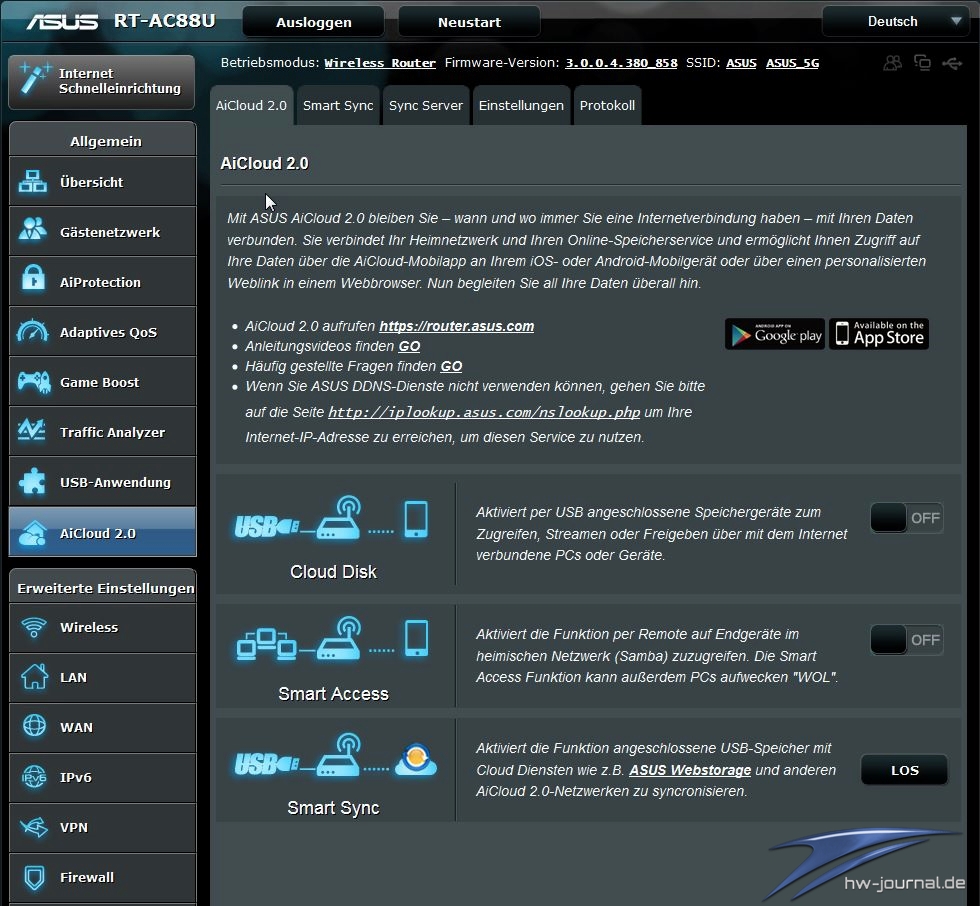Switch to the Einstellungen tab
980x906 pixels.
[521, 106]
